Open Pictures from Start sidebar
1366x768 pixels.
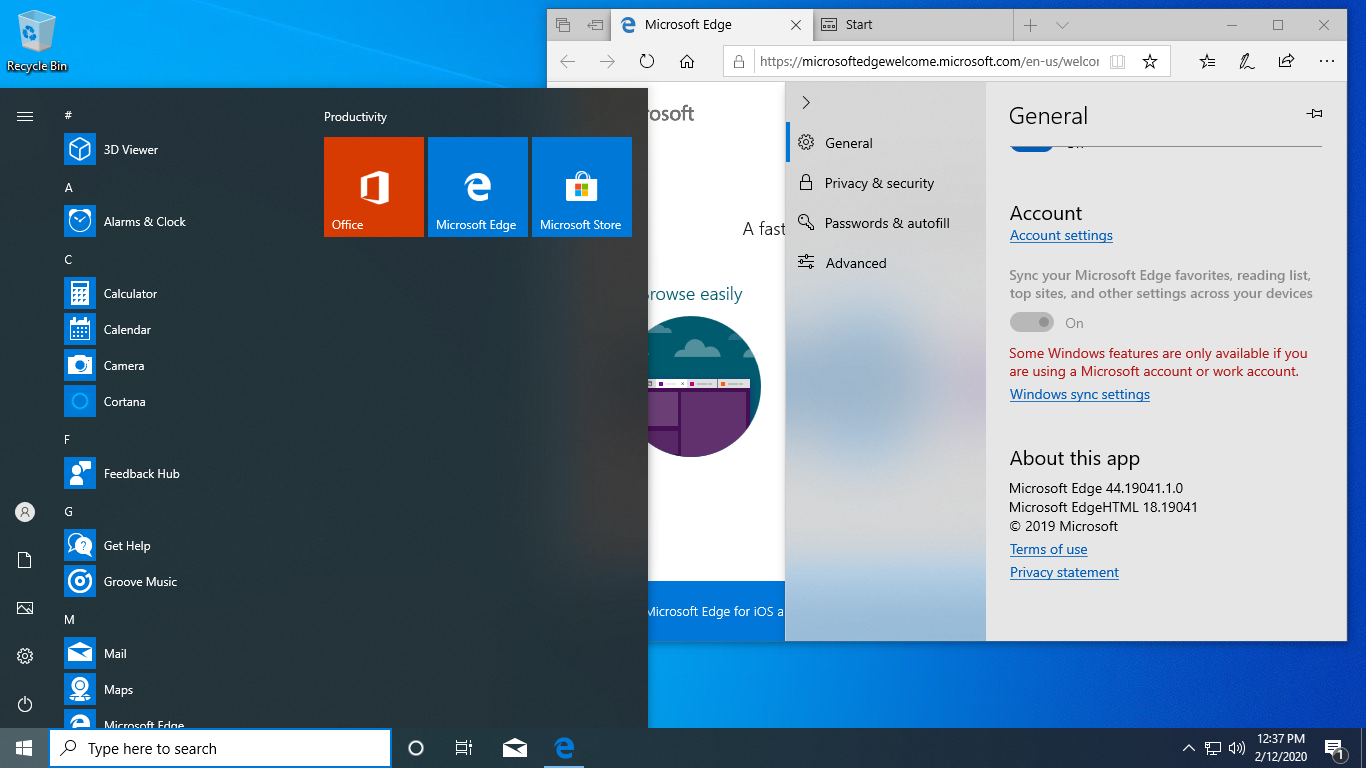click(25, 608)
